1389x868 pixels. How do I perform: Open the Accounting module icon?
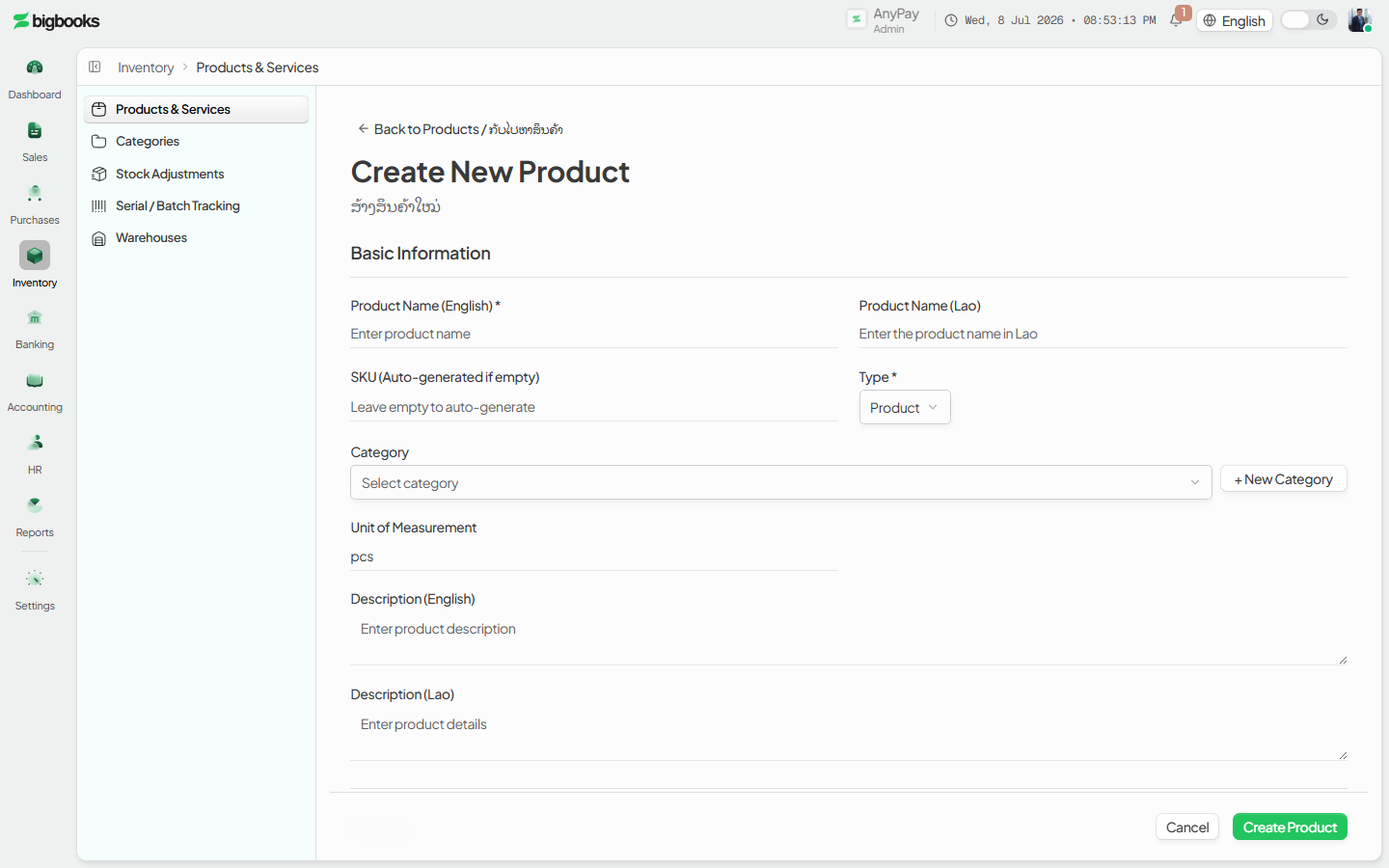pos(35,380)
